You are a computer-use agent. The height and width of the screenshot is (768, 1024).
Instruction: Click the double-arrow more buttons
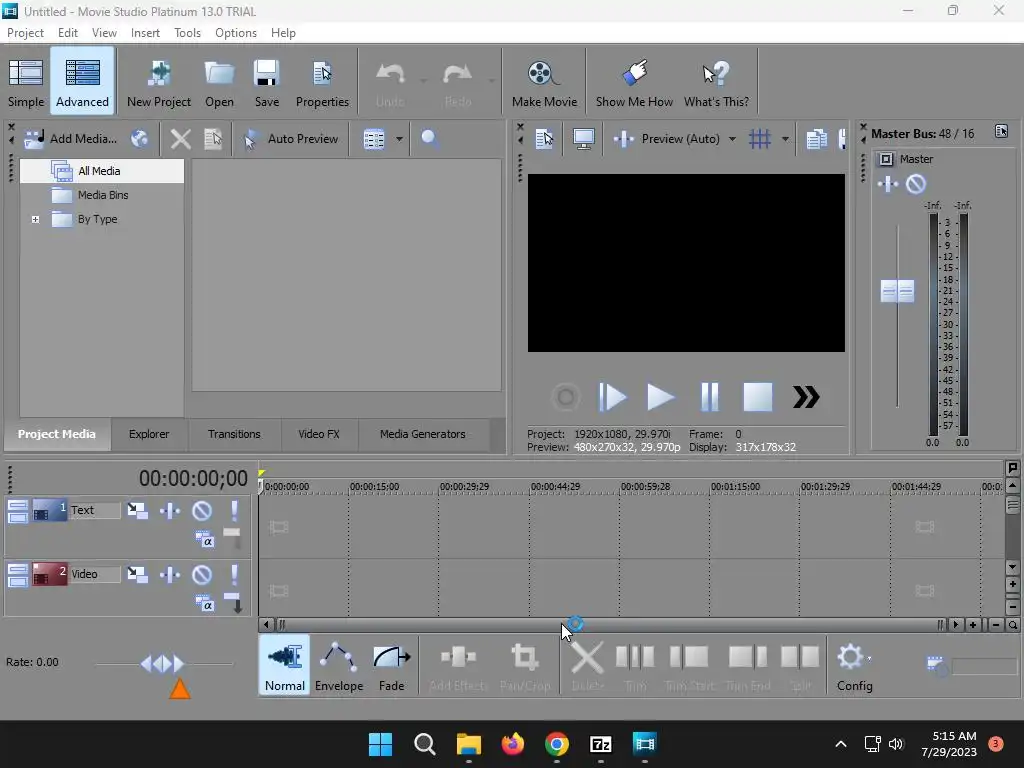(806, 397)
